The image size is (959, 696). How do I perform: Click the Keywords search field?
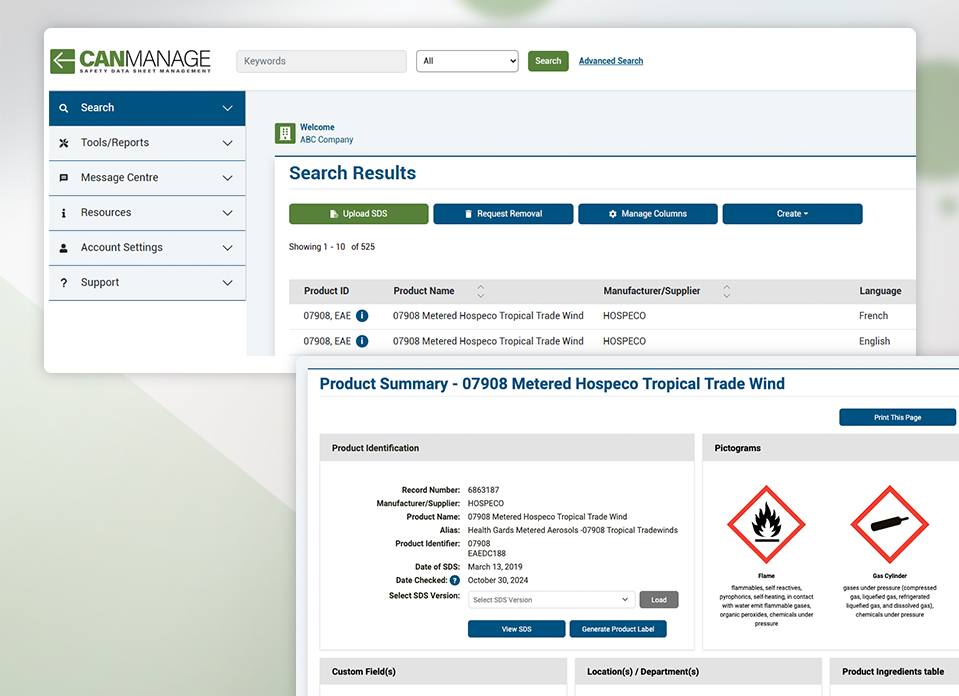pos(322,61)
